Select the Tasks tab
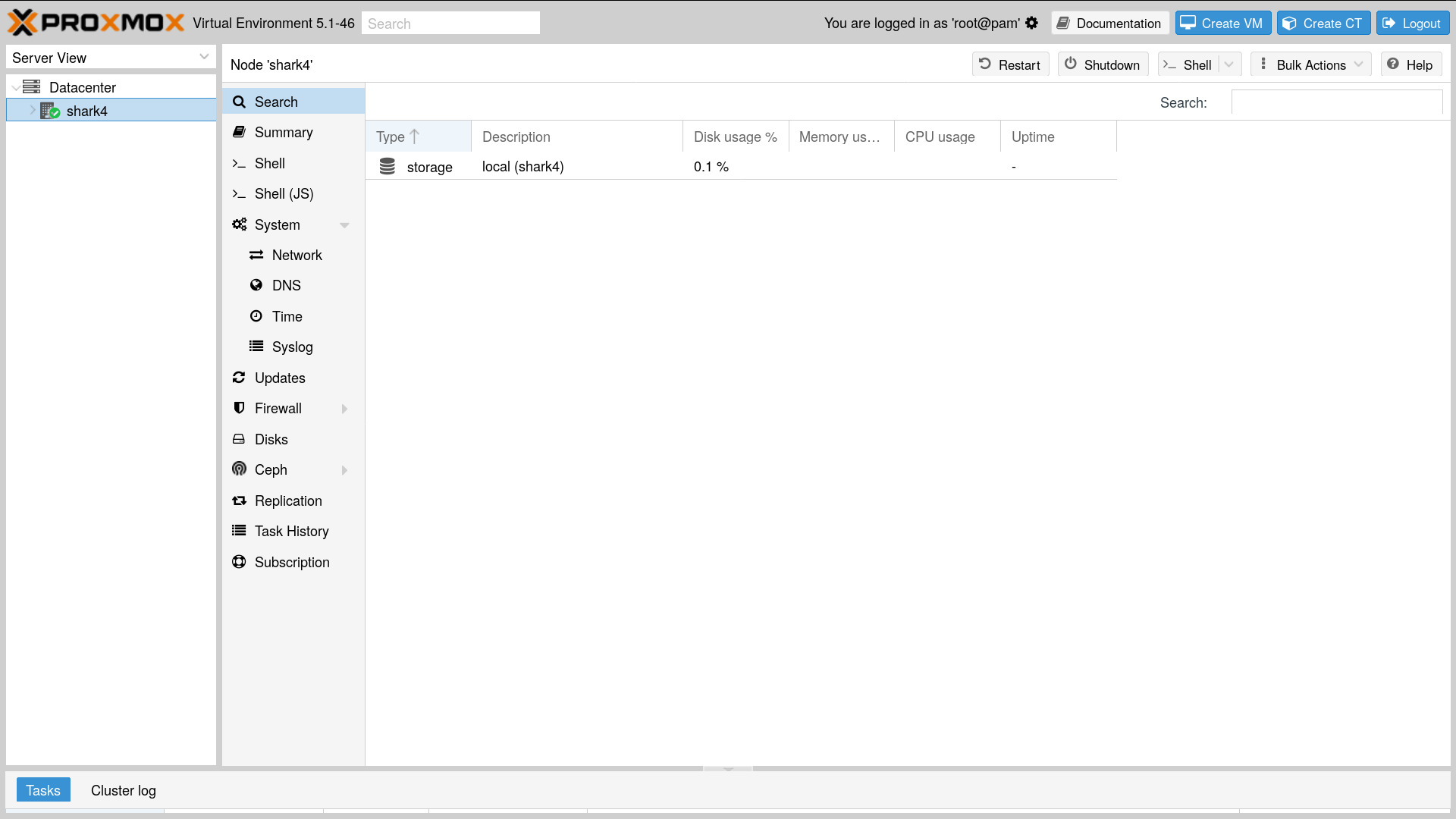The image size is (1456, 819). coord(43,790)
